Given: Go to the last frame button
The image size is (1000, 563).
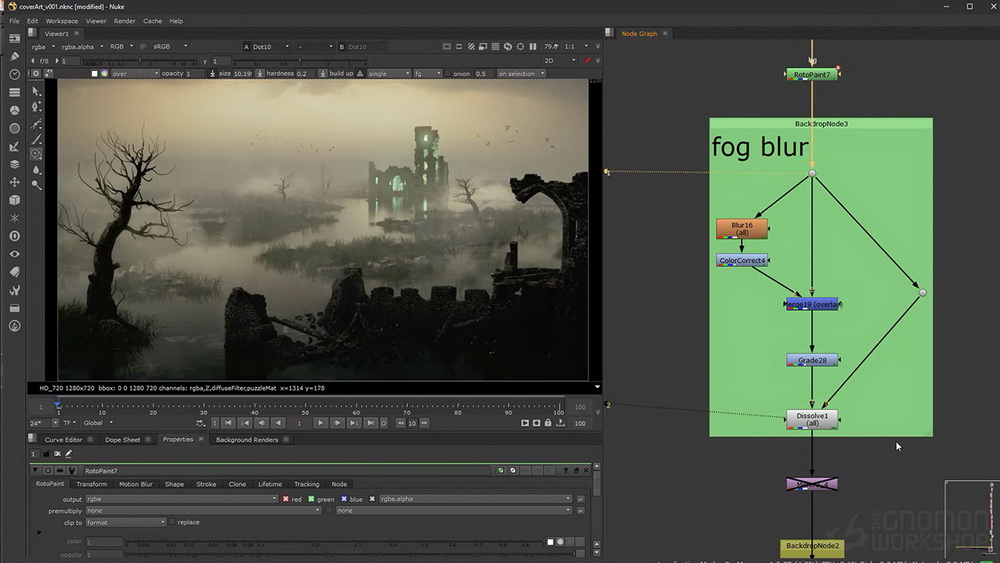Looking at the screenshot, I should click(370, 423).
